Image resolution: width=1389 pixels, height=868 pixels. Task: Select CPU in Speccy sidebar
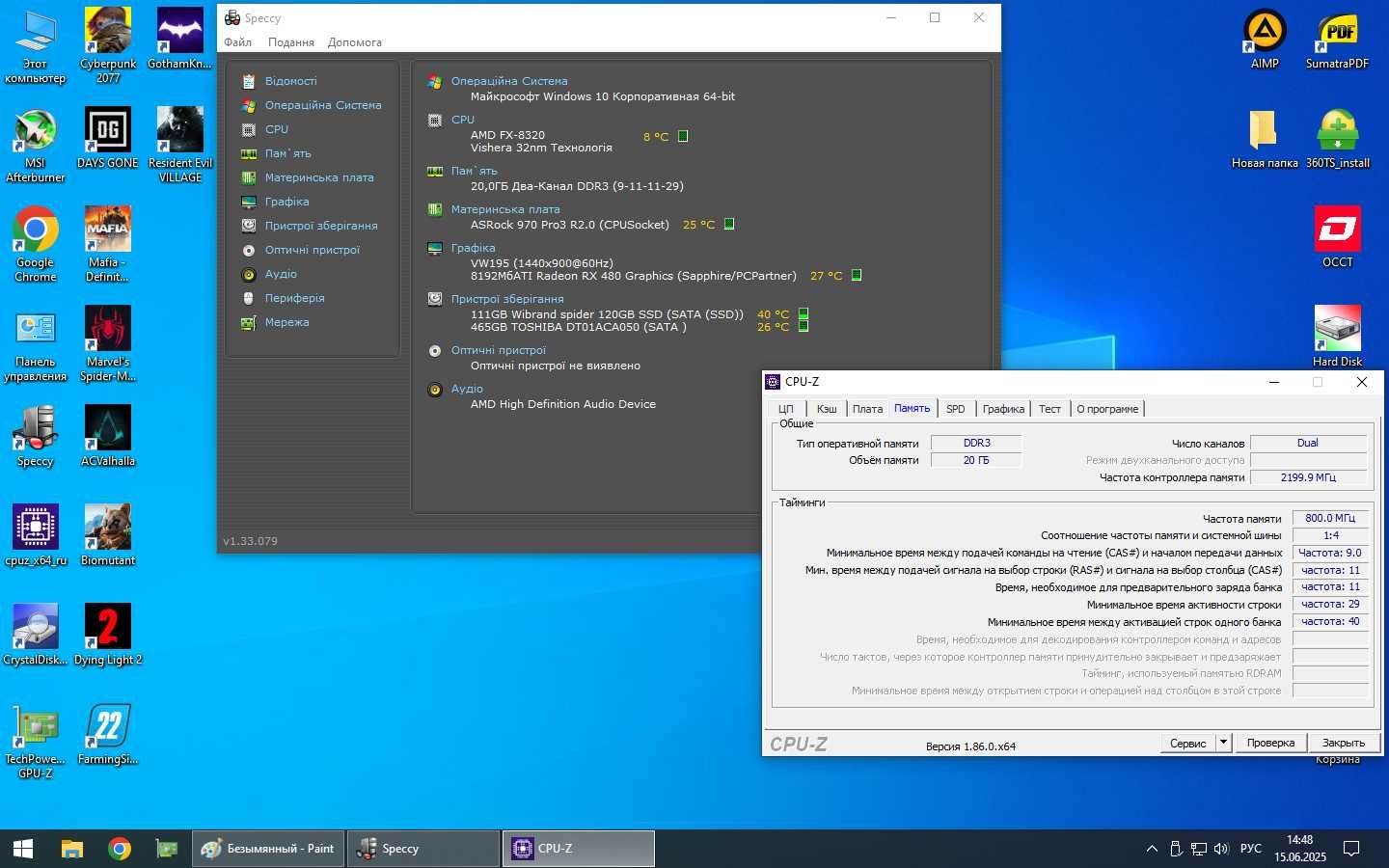[x=276, y=129]
